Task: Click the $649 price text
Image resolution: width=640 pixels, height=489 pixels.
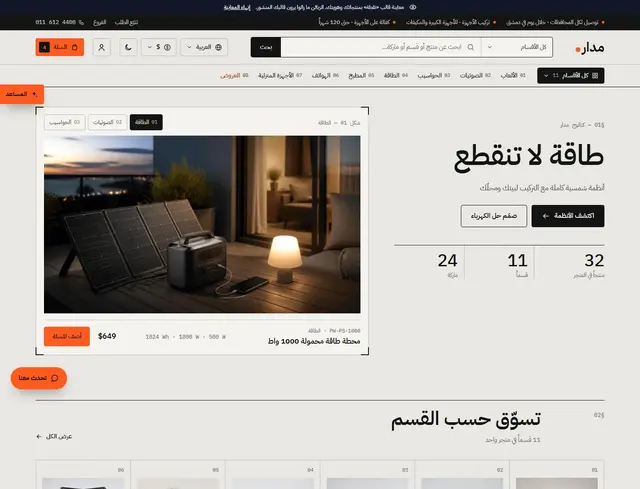Action: point(107,336)
